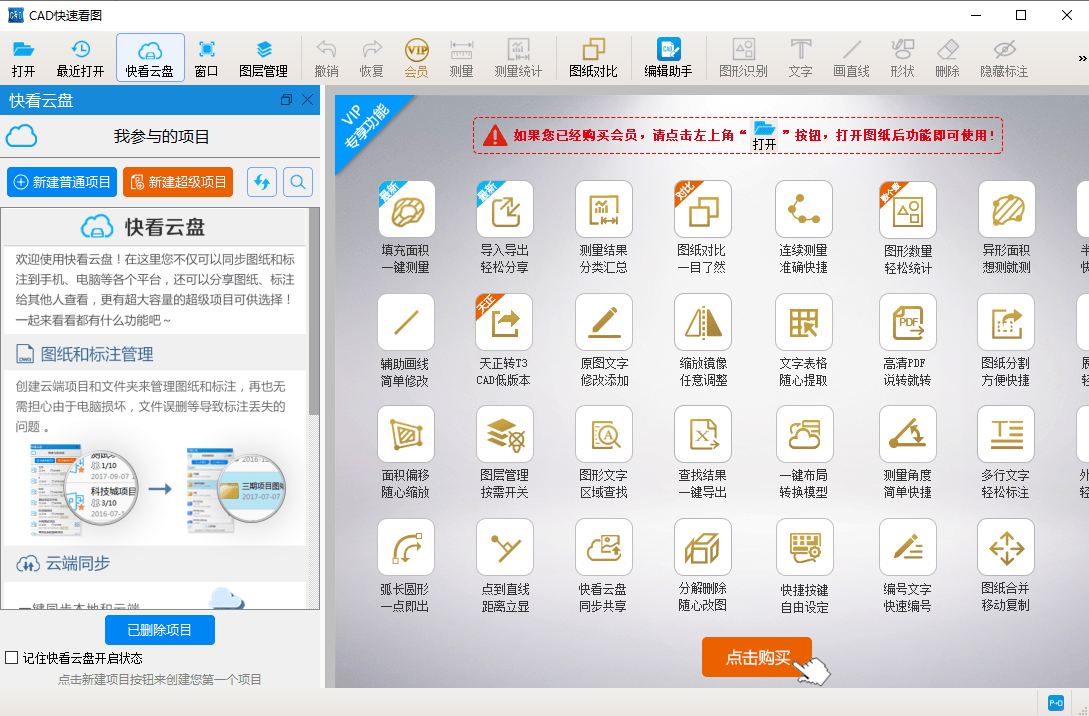Click the 图纸对比一目了然 feature icon
Image resolution: width=1089 pixels, height=716 pixels.
[702, 209]
